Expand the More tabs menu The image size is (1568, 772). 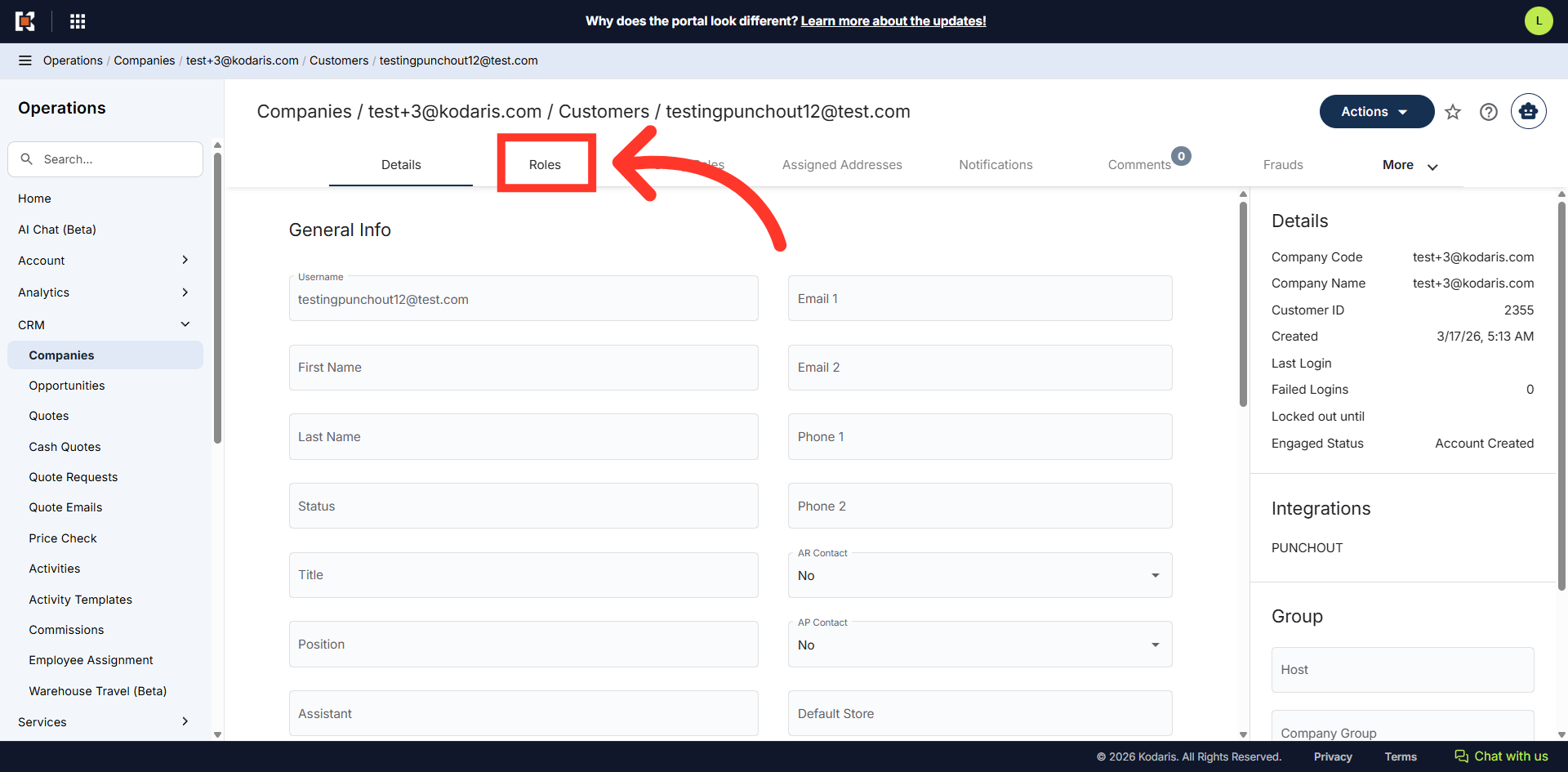coord(1410,165)
